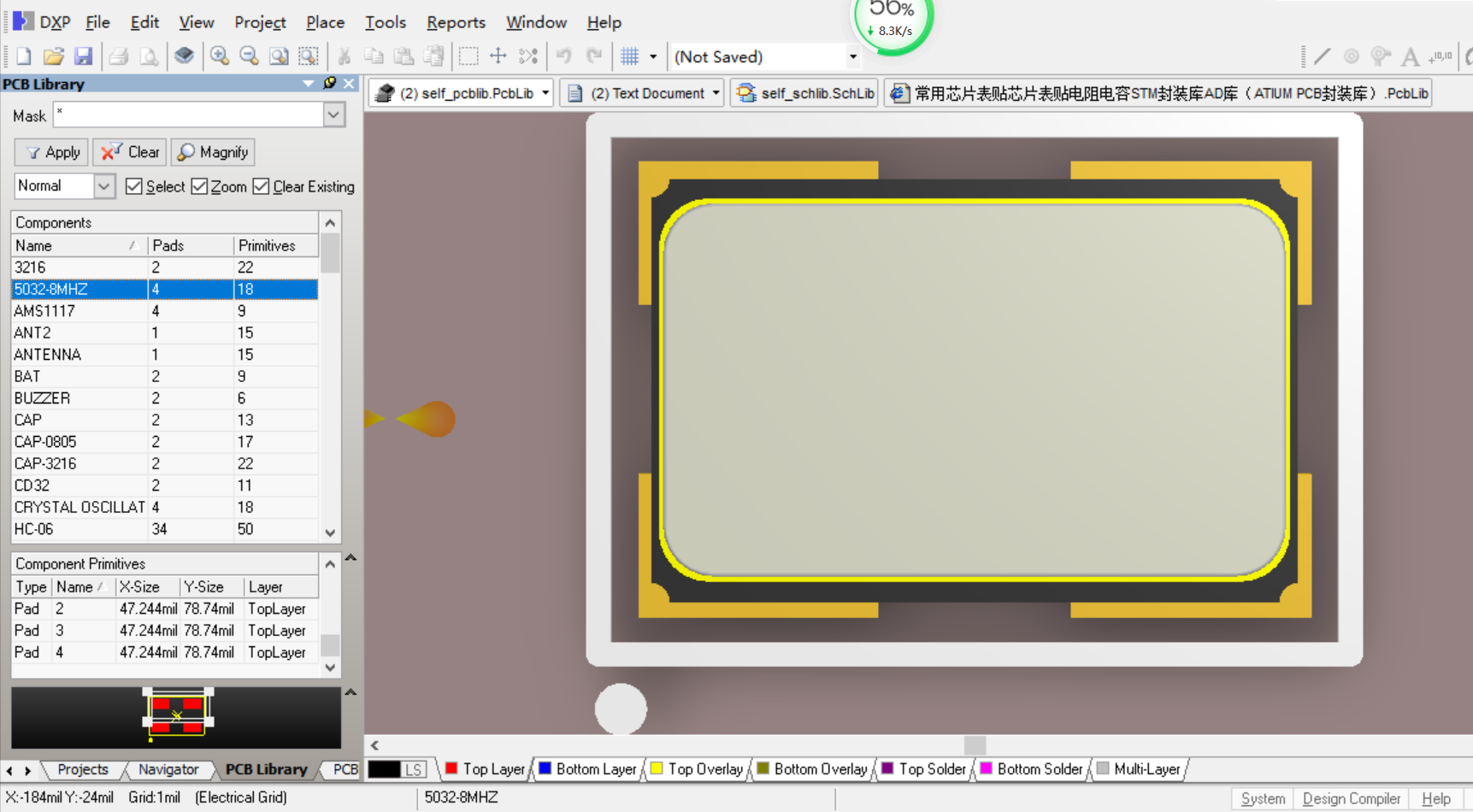
Task: Zoom out using the magnifier minus icon
Action: [x=249, y=56]
